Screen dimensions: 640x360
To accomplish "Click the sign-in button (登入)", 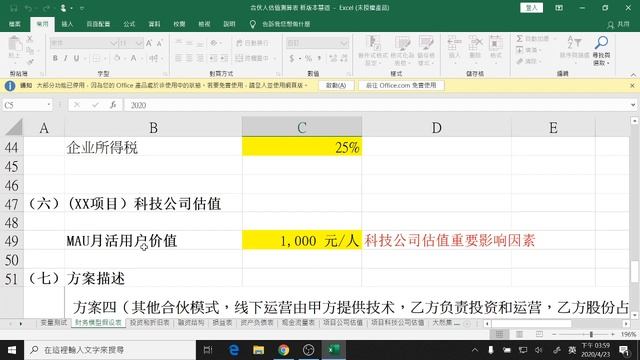I will coord(531,8).
